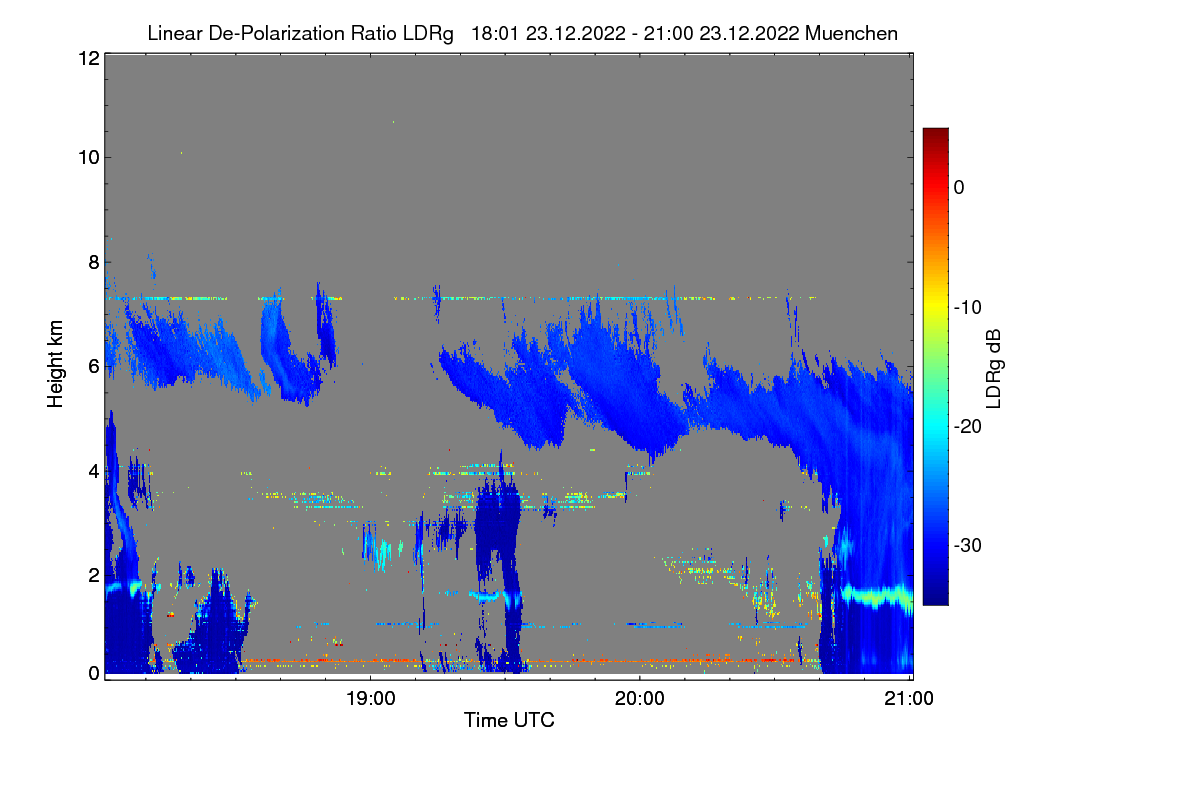This screenshot has width=1200, height=800.
Task: Click the '19:00' time tick label
Action: click(x=370, y=699)
